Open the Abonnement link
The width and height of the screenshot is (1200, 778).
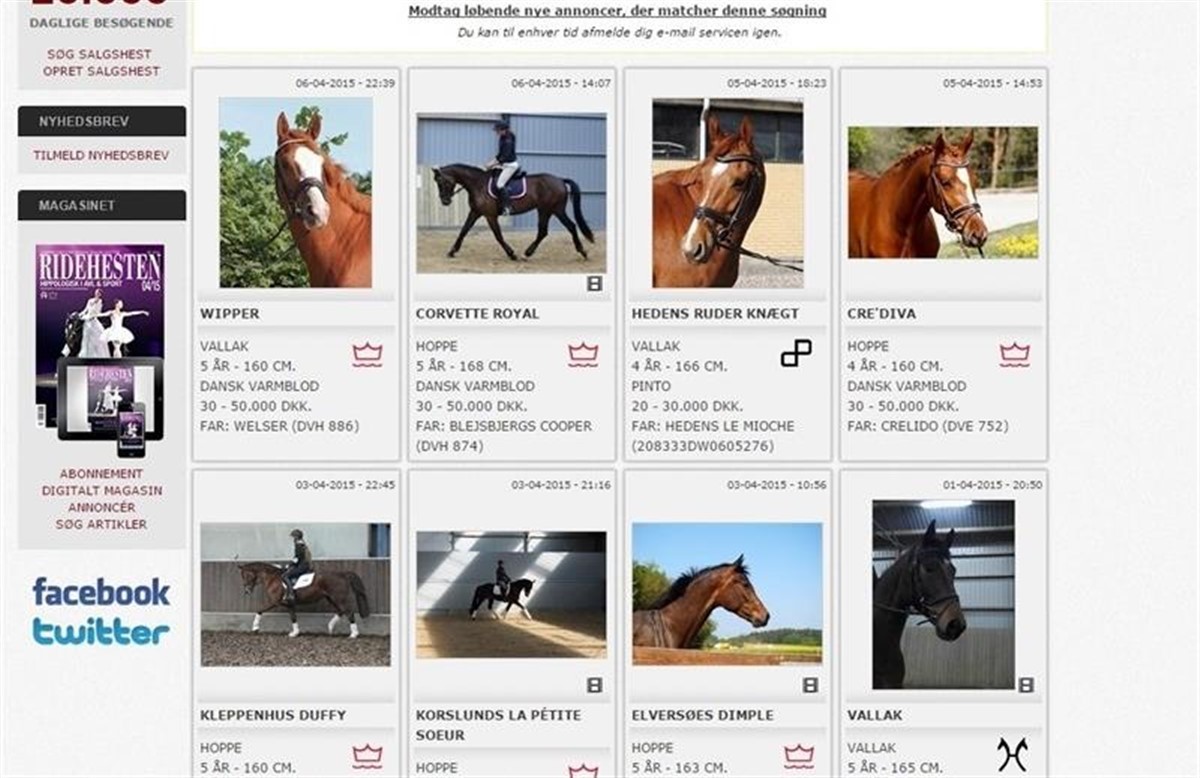(x=101, y=474)
